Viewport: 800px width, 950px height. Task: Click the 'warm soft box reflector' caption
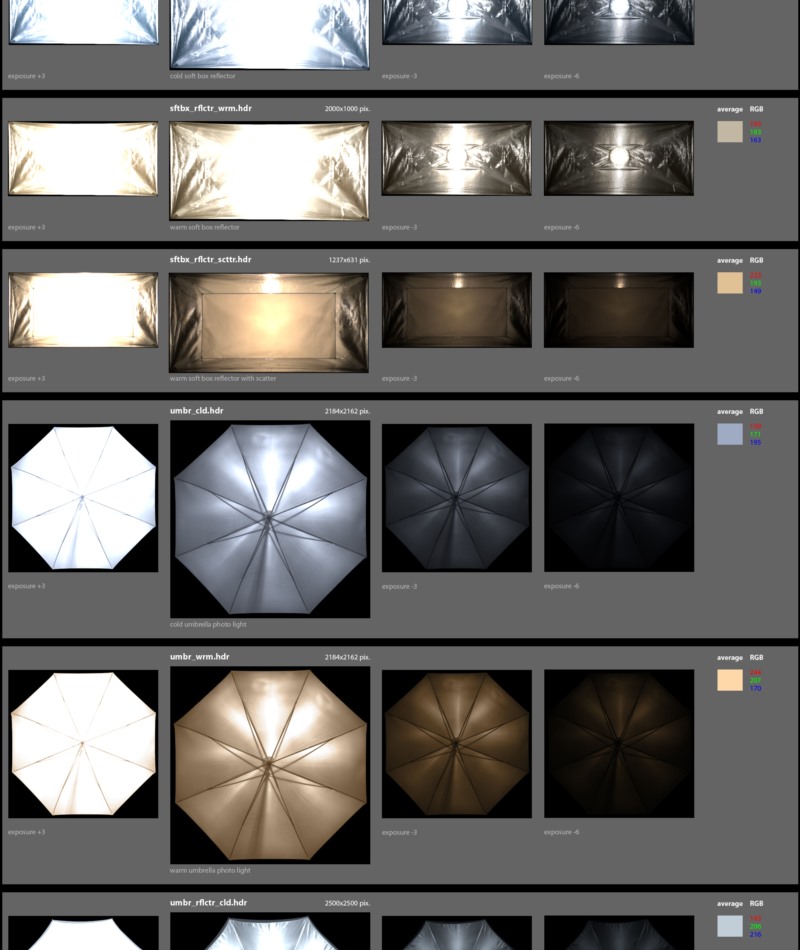pyautogui.click(x=204, y=228)
